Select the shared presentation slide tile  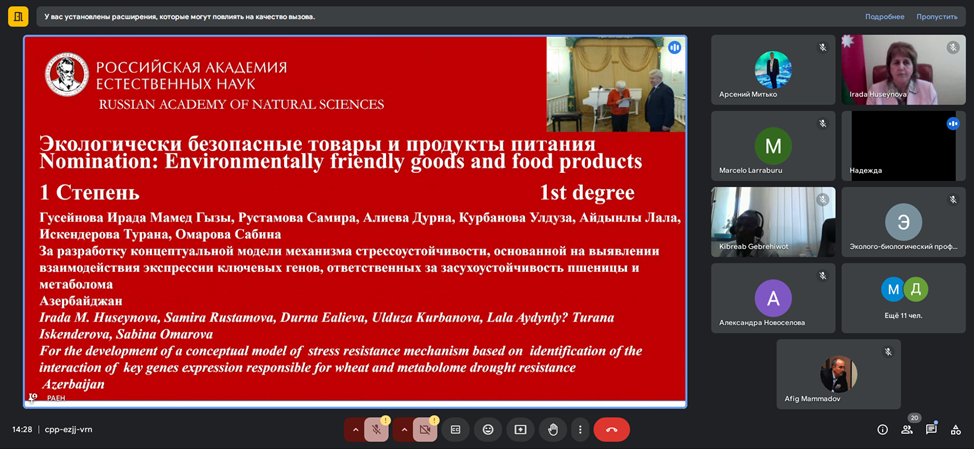tap(355, 222)
